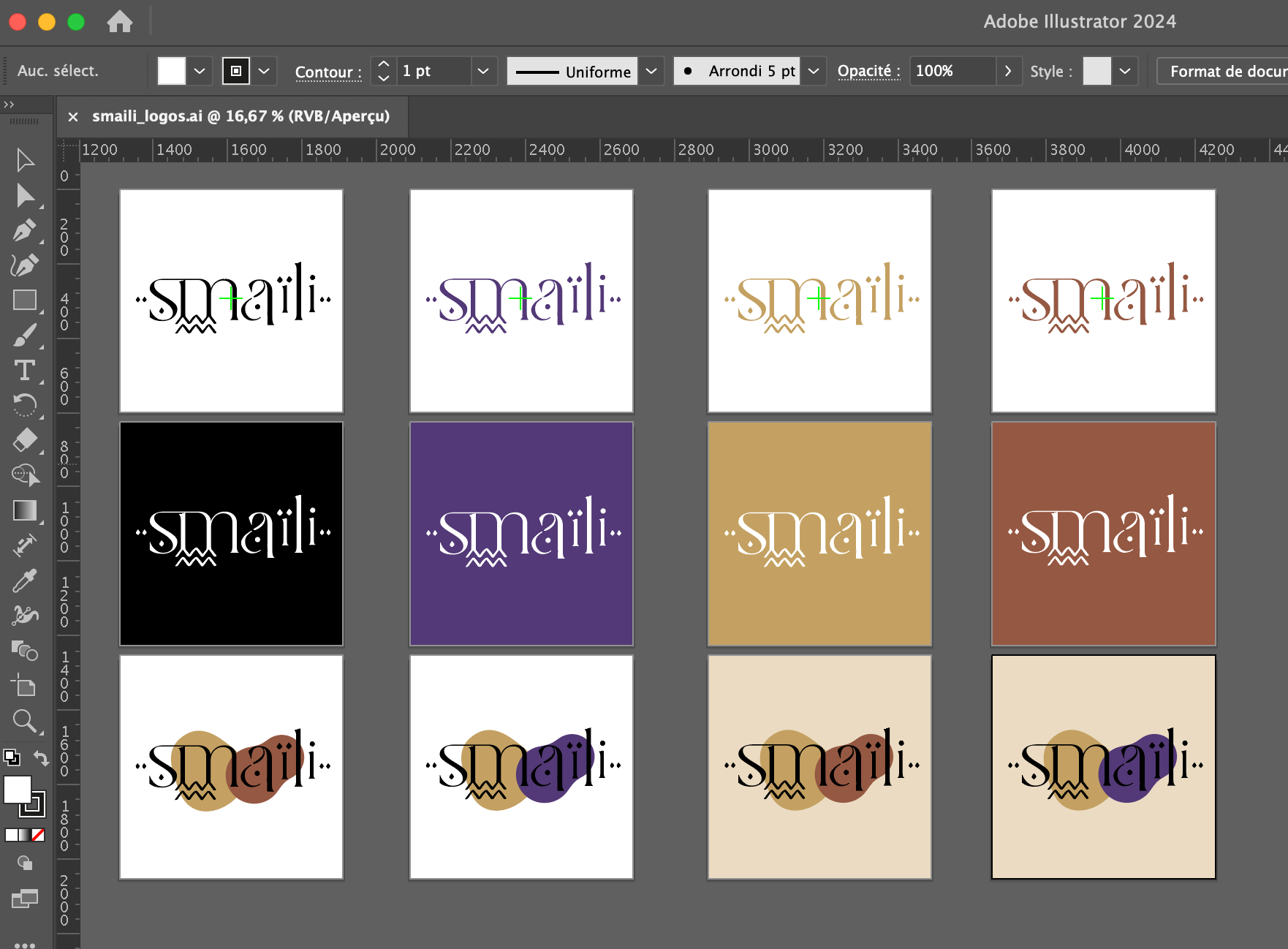The height and width of the screenshot is (949, 1288).
Task: Swap fill and stroke colors
Action: point(42,758)
